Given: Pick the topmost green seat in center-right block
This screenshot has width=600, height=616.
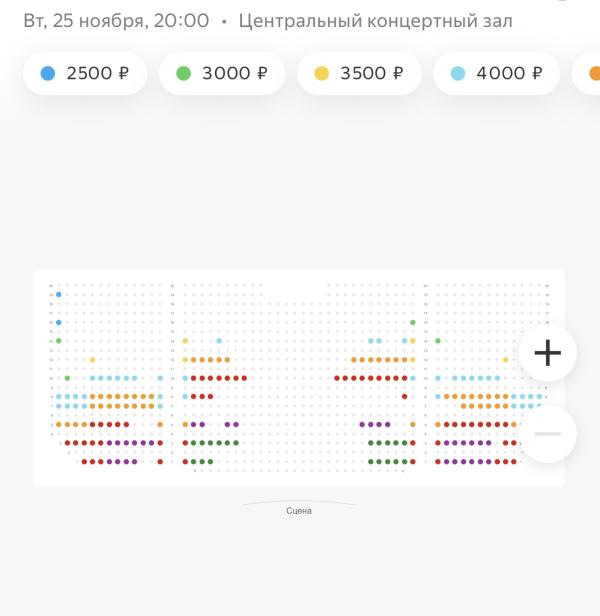Looking at the screenshot, I should pos(412,322).
